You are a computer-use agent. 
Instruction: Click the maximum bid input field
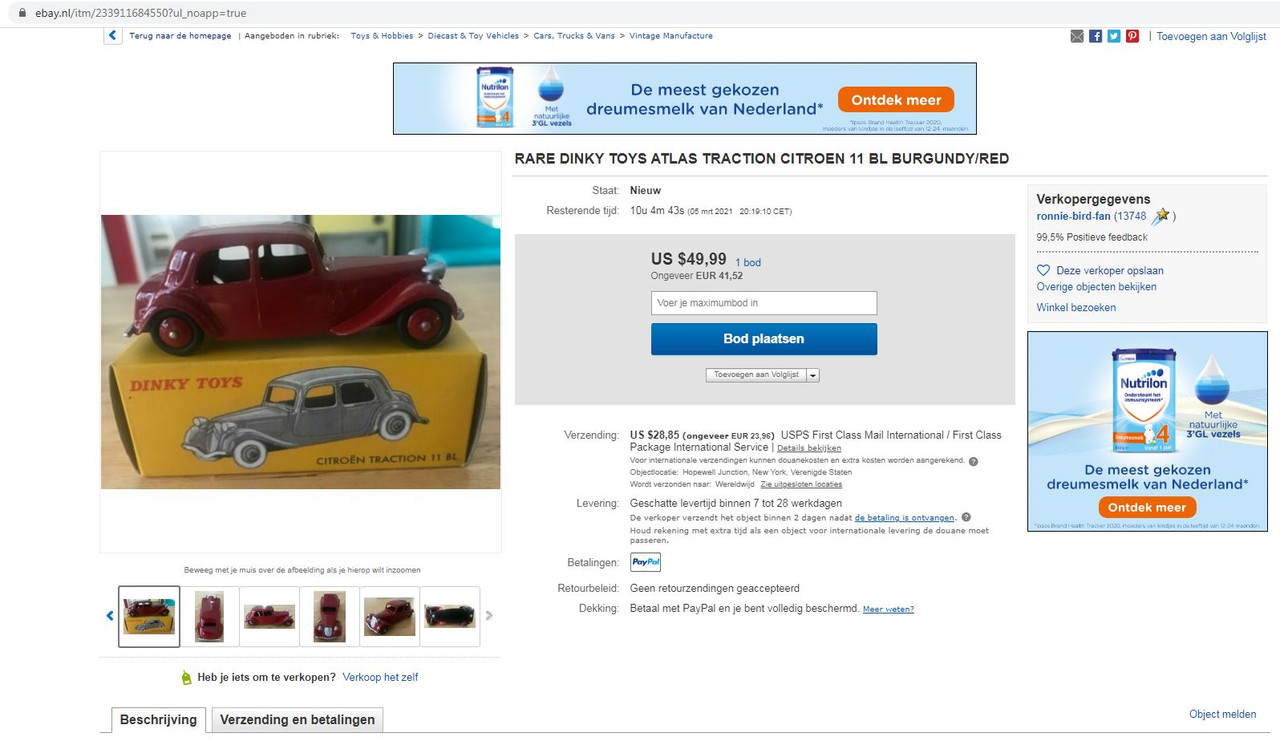coord(764,303)
